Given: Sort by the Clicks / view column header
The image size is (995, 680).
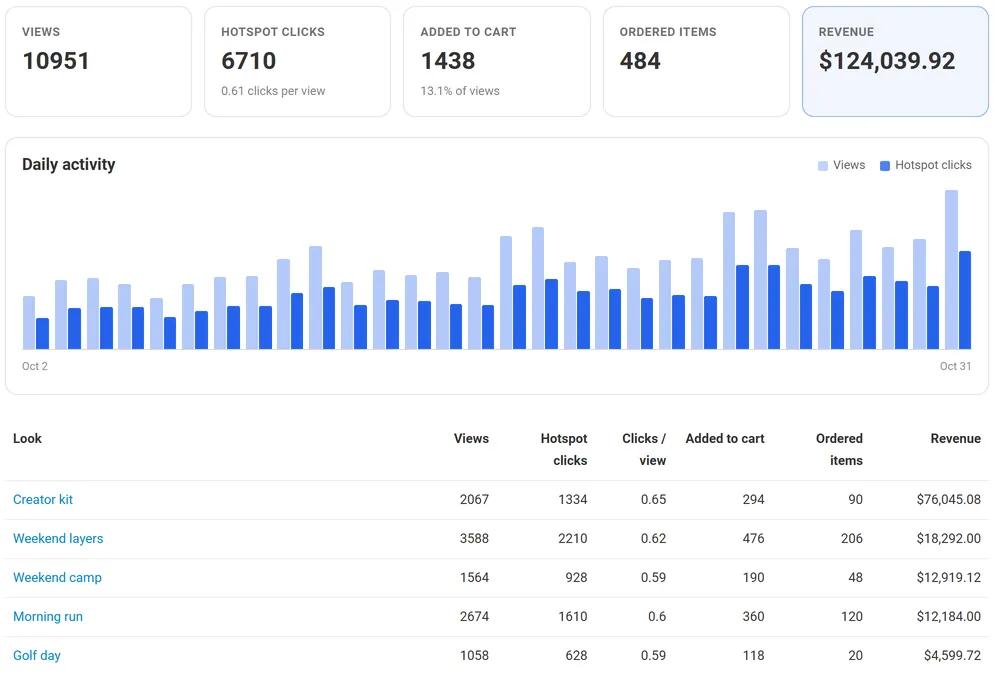Looking at the screenshot, I should [643, 449].
